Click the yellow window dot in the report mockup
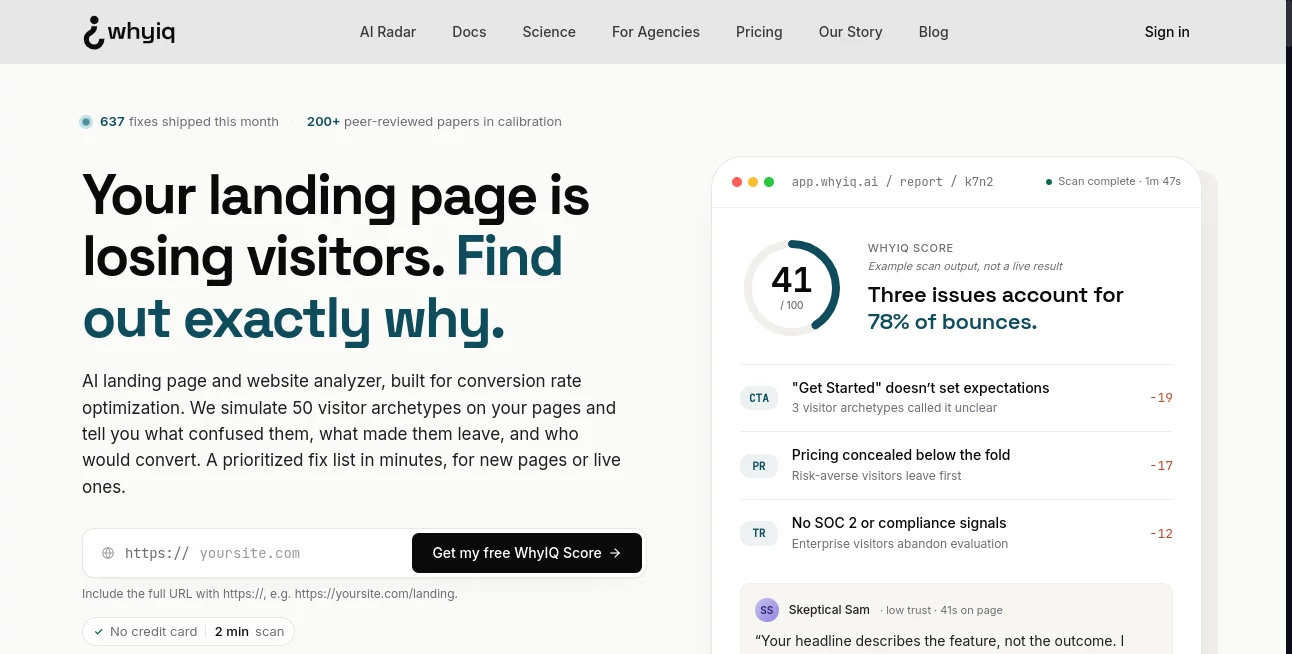Viewport: 1292px width, 654px height. (753, 182)
